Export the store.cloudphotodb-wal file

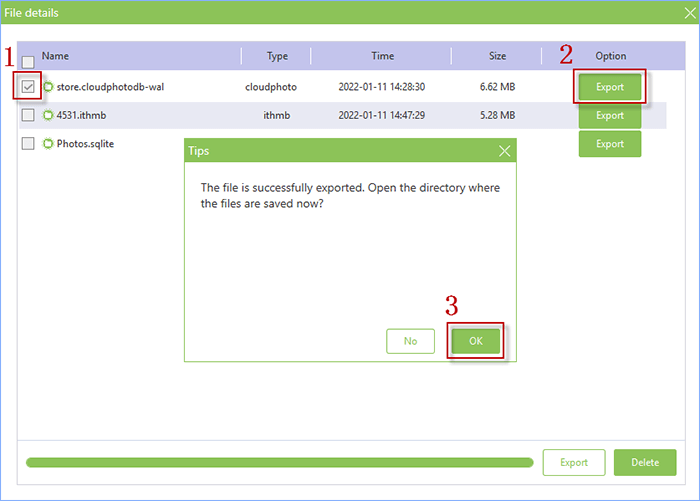pos(610,87)
